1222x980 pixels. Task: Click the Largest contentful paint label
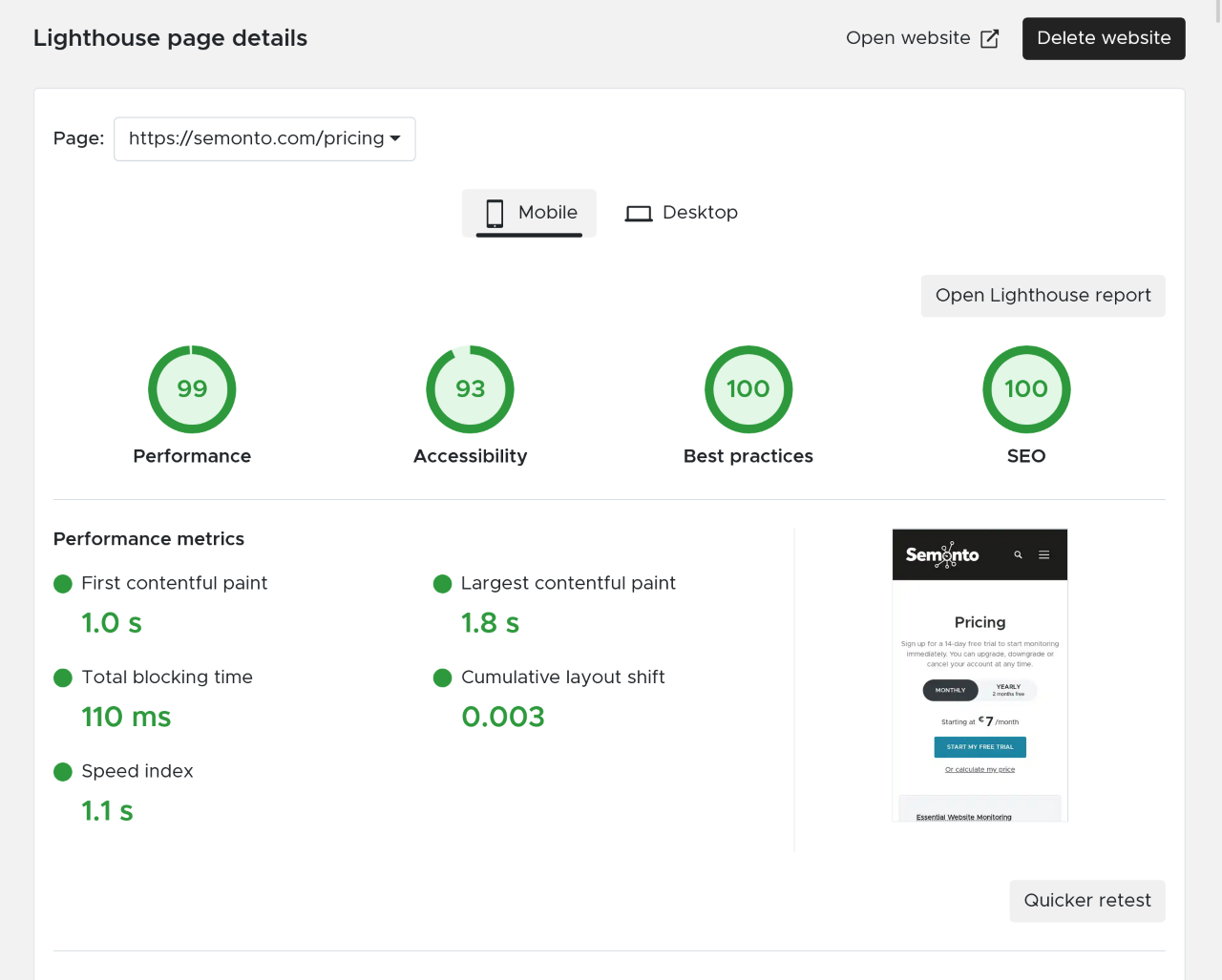click(x=568, y=583)
